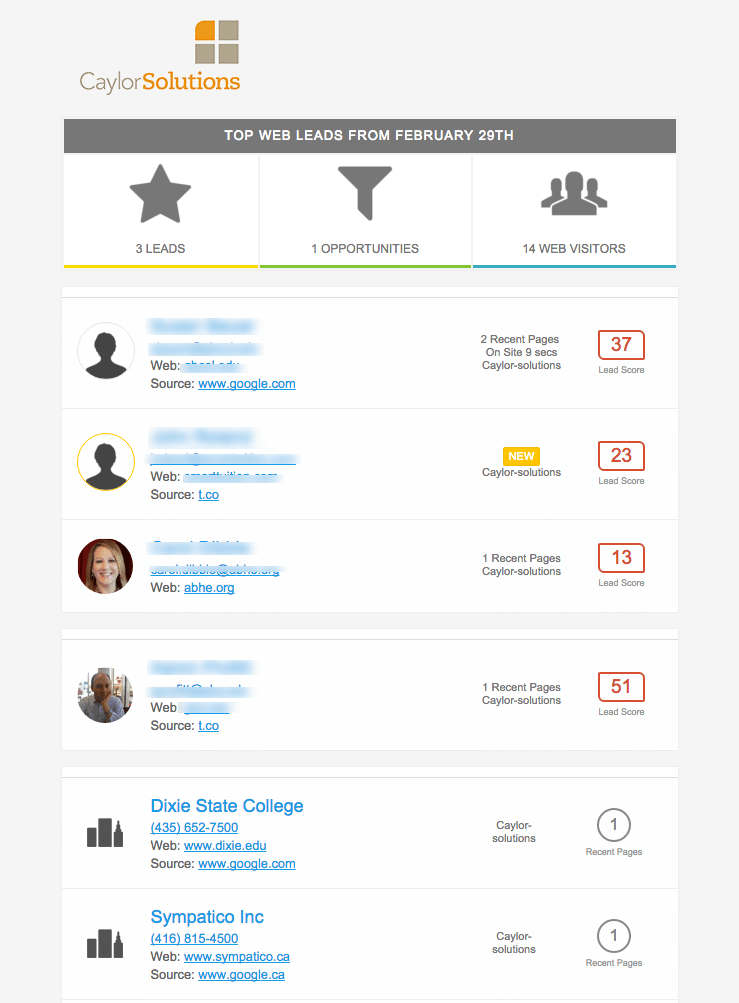Click the www.google.ca source link
This screenshot has height=1003, width=739.
241,974
